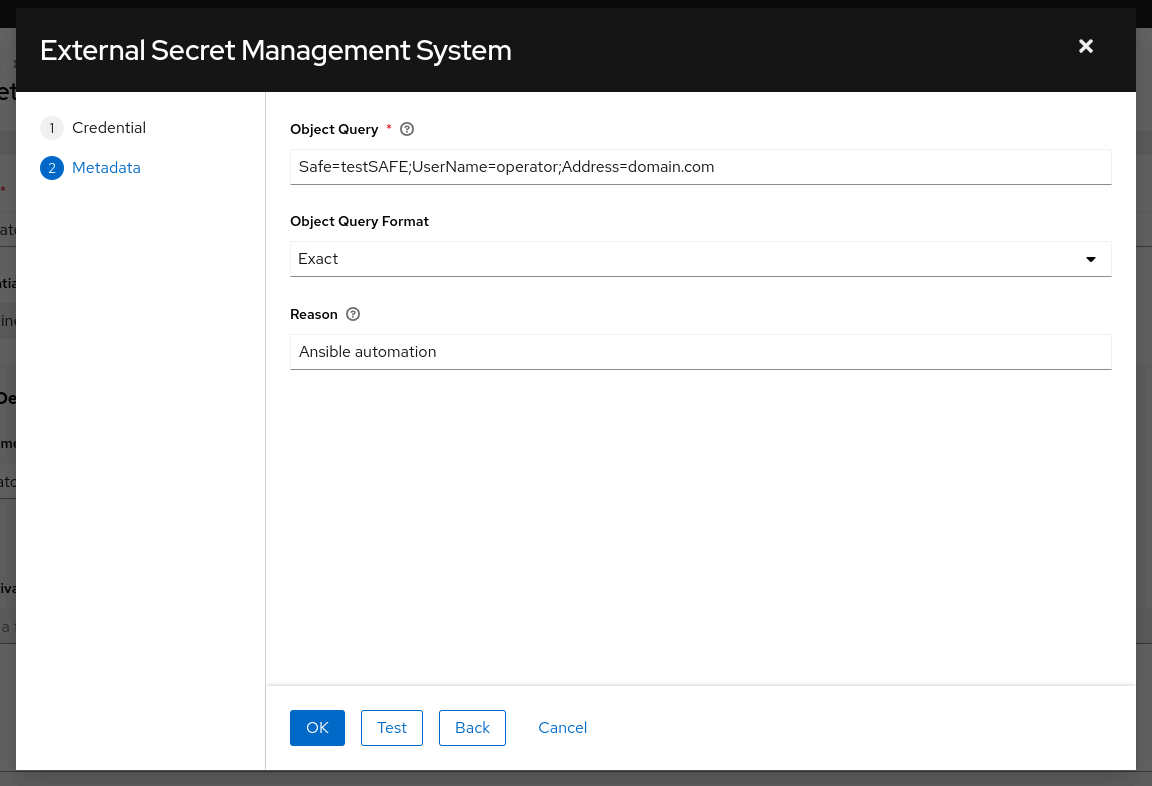Screen dimensions: 1152x786
Task: Open the Object Query Format dropdown
Action: coord(700,259)
